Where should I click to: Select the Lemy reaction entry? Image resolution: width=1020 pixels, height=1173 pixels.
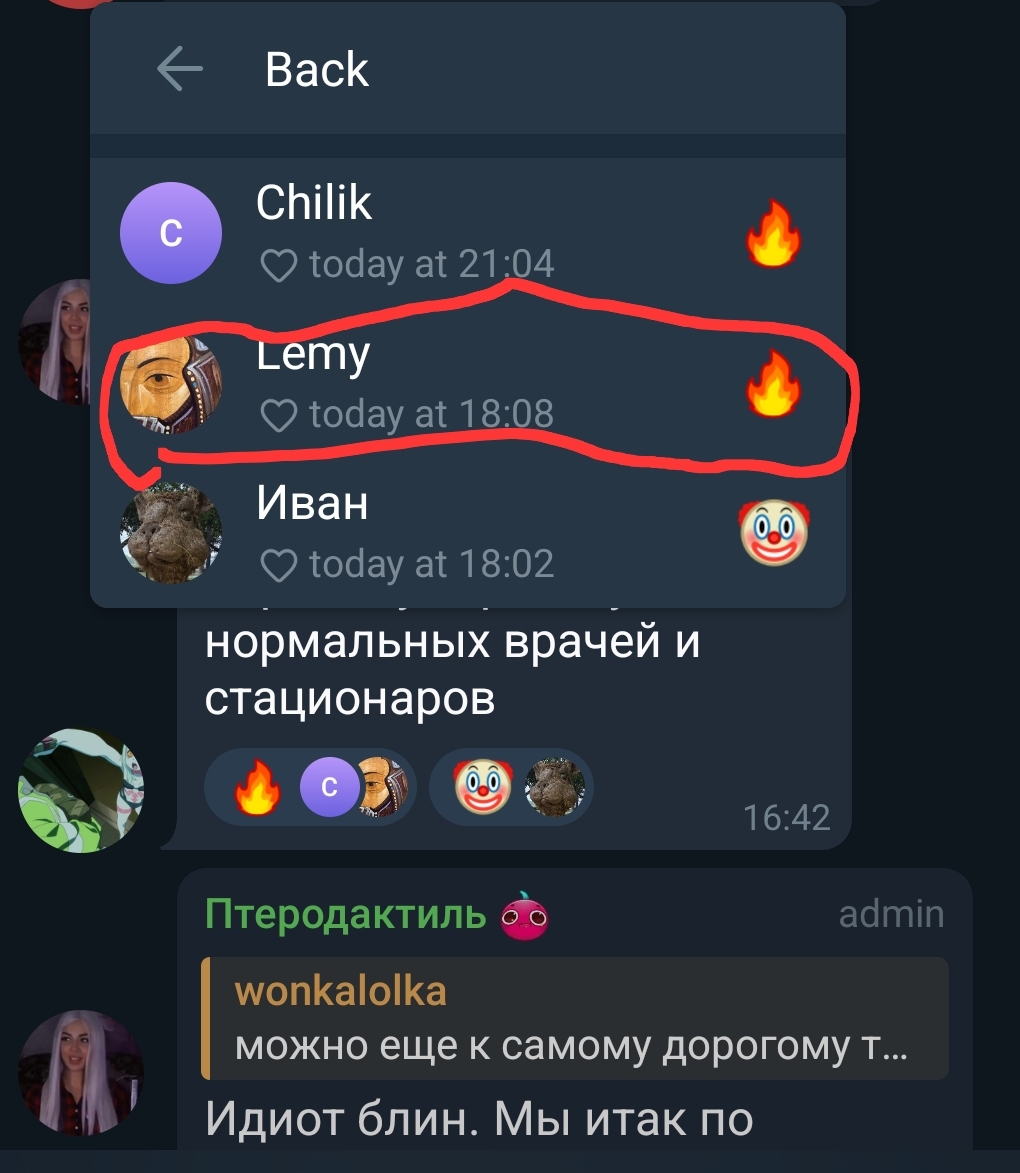[468, 382]
